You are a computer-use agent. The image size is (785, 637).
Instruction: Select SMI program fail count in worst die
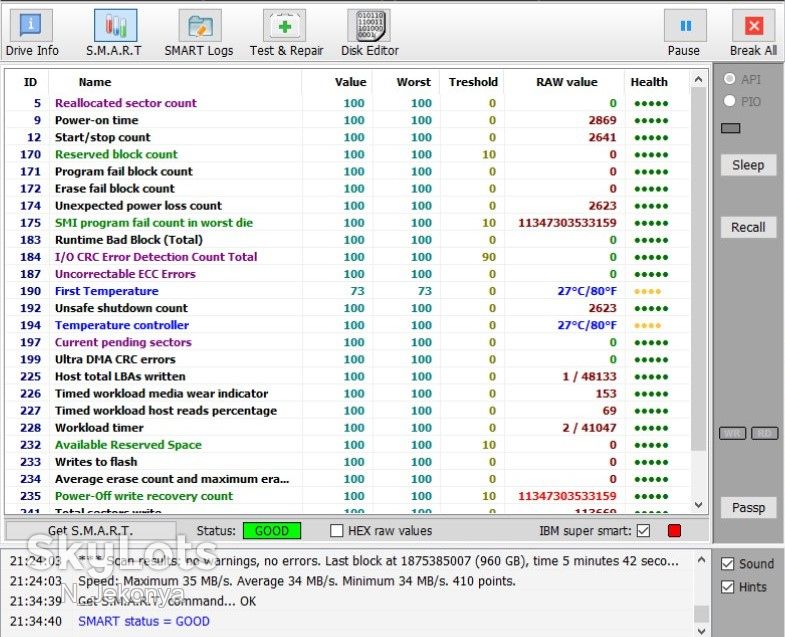pyautogui.click(x=348, y=223)
